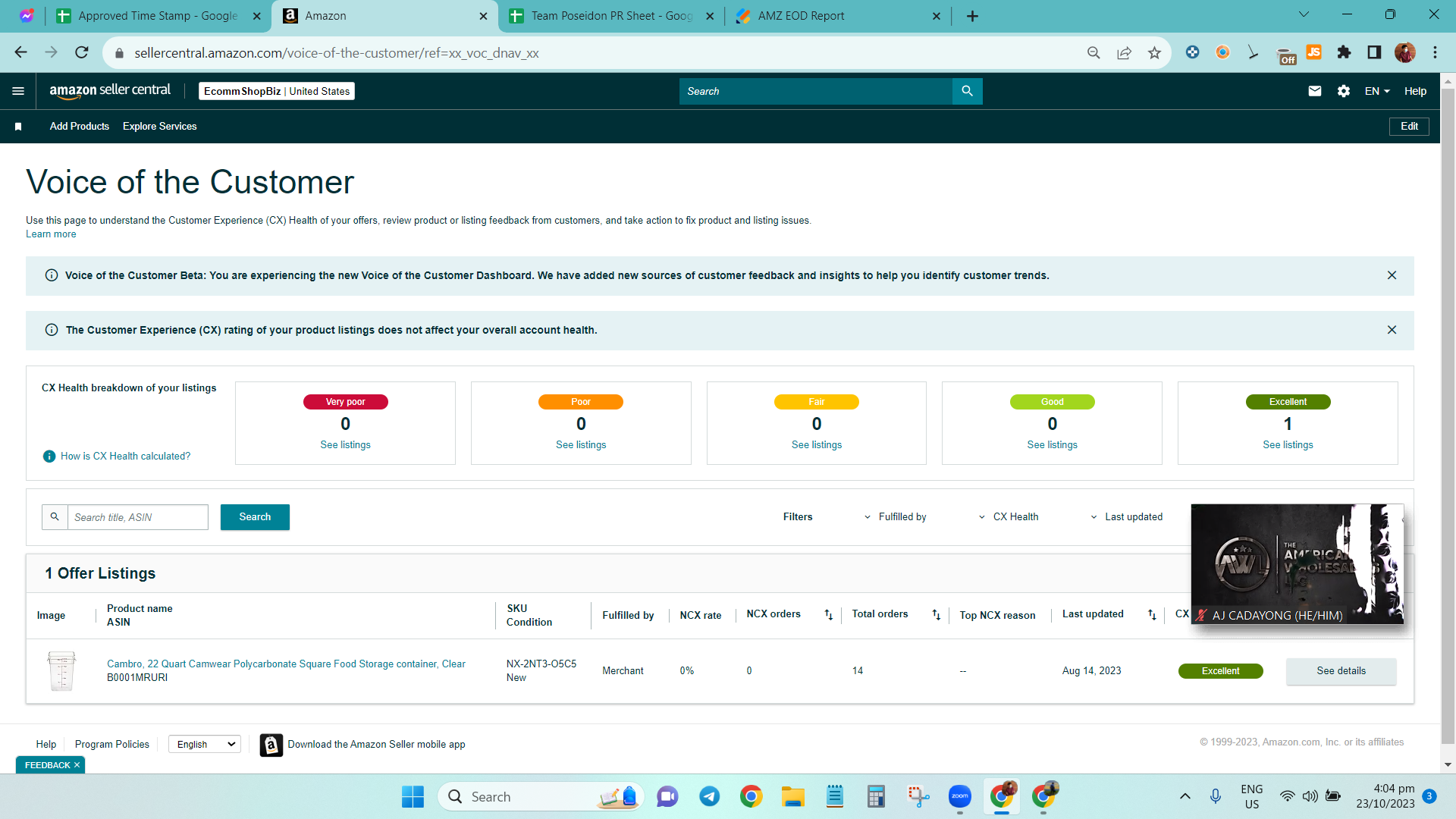Close the FEEDBACK tab

[77, 765]
